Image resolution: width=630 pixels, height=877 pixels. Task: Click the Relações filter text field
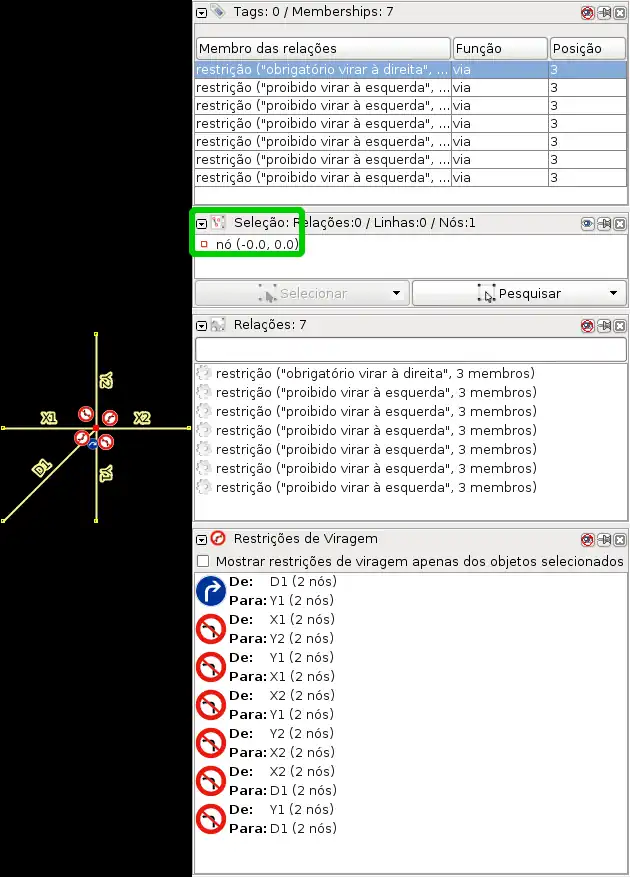point(410,350)
